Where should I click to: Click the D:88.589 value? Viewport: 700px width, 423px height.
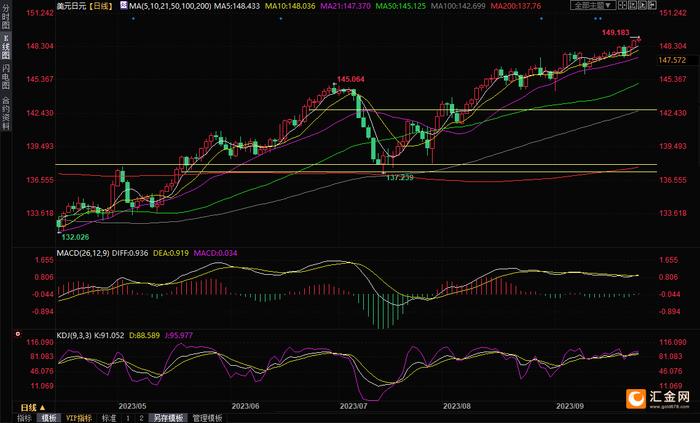coord(144,335)
